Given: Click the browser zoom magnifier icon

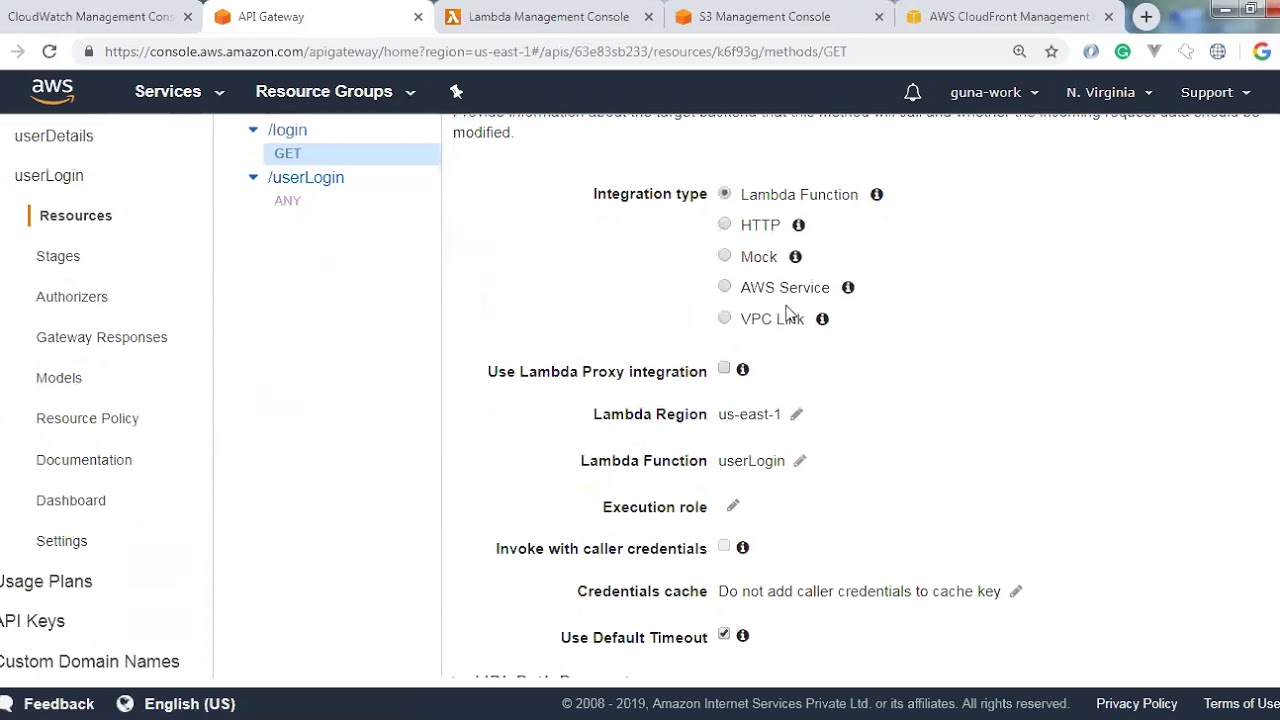Looking at the screenshot, I should pos(1019,51).
